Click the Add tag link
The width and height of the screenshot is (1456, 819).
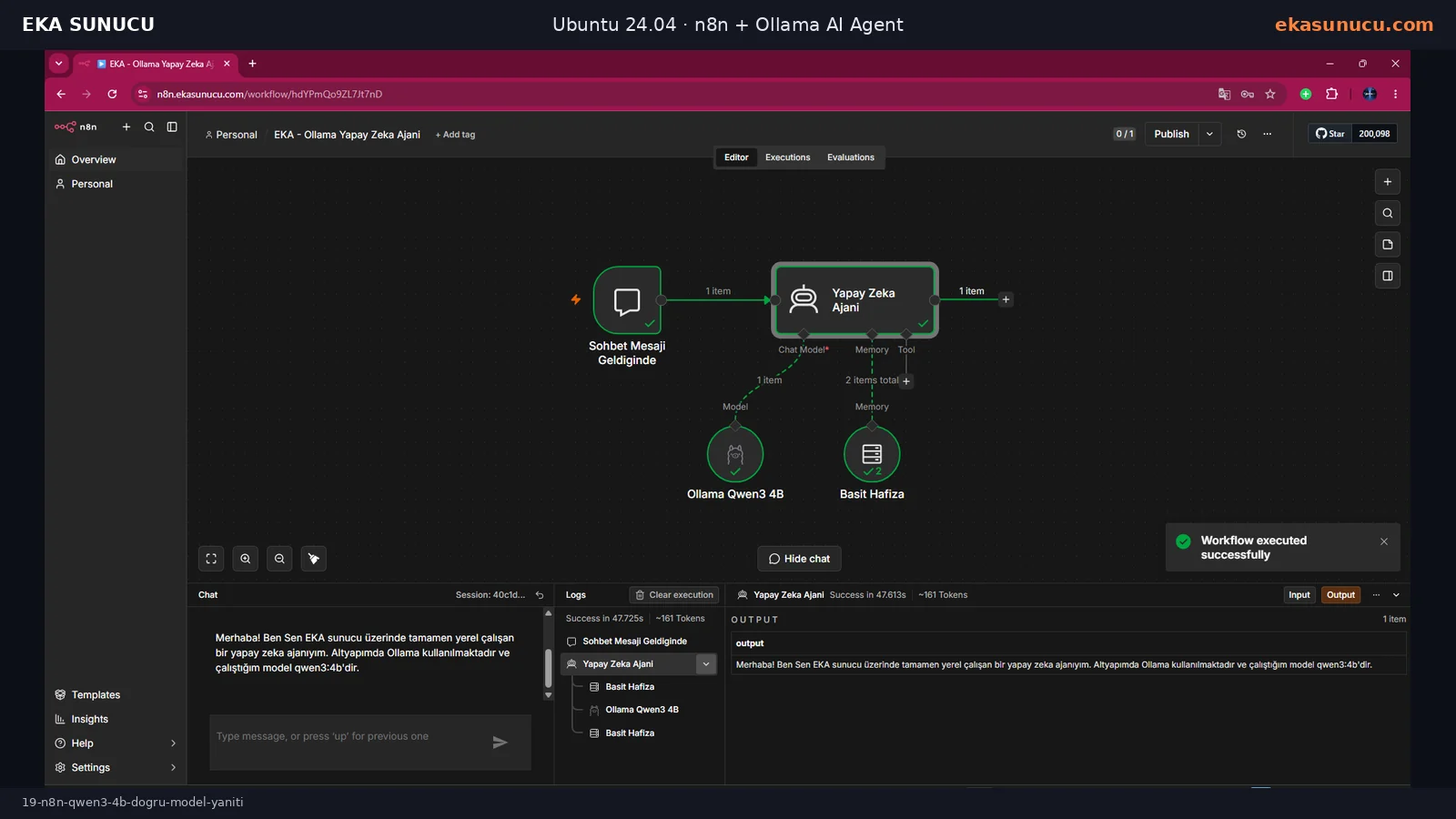click(x=455, y=135)
